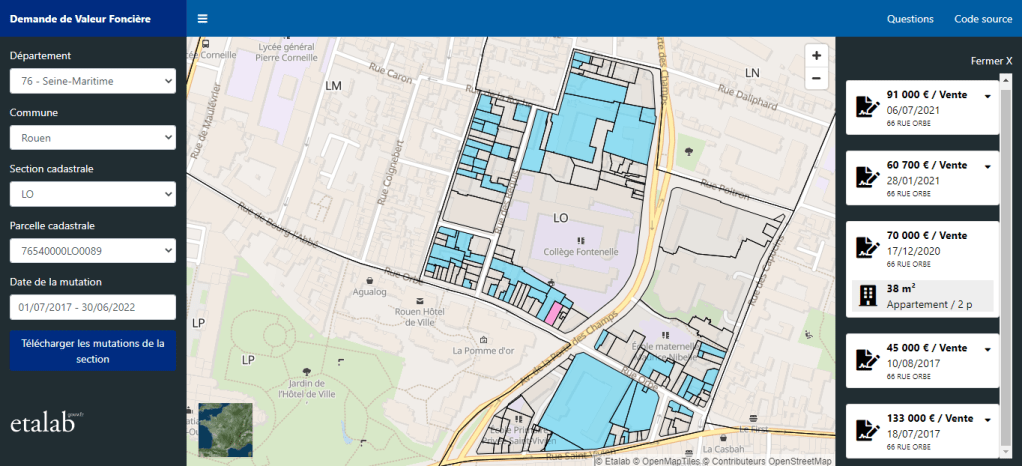The image size is (1022, 466).
Task: Click the sale icon on 60 700 € card
Action: coord(866,178)
